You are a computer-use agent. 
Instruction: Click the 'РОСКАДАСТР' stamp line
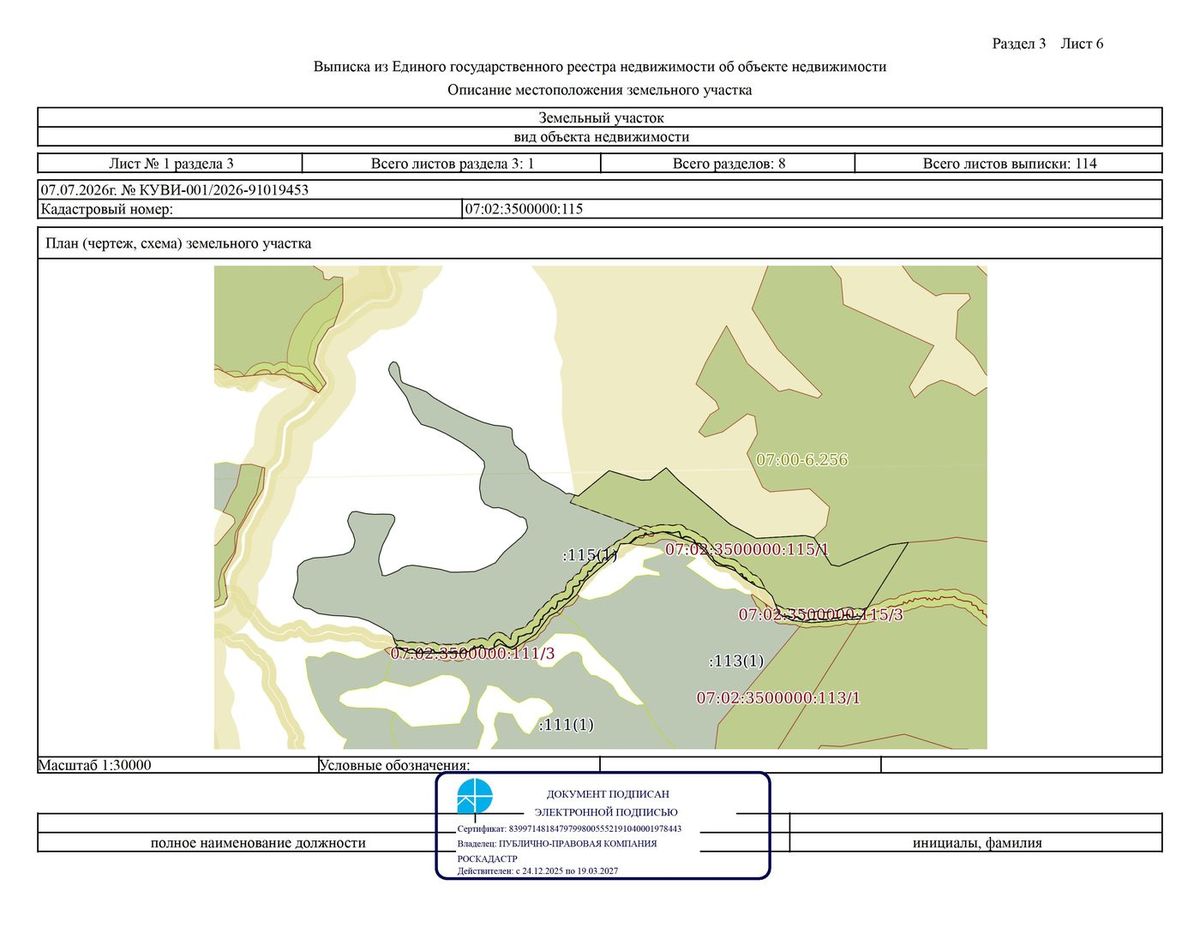(487, 859)
